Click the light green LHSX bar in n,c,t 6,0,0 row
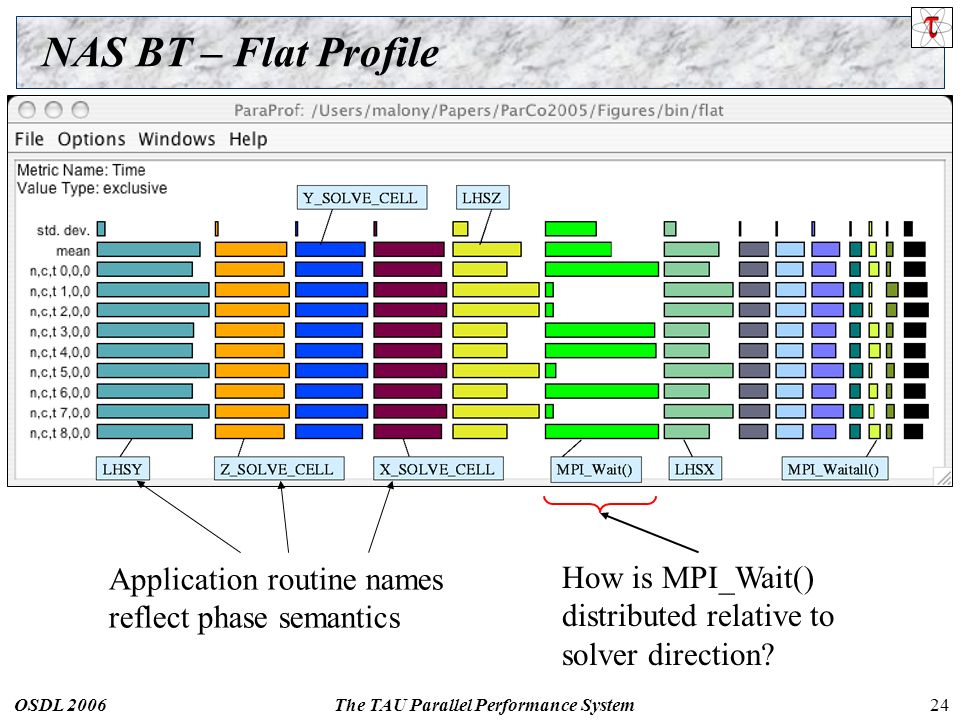The width and height of the screenshot is (960, 720). tap(686, 391)
